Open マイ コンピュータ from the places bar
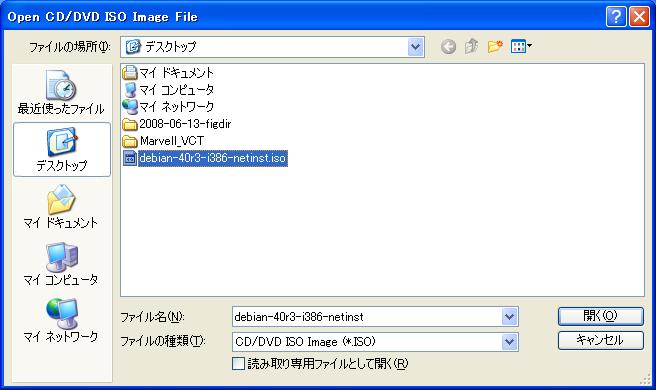The width and height of the screenshot is (656, 390). click(x=61, y=264)
